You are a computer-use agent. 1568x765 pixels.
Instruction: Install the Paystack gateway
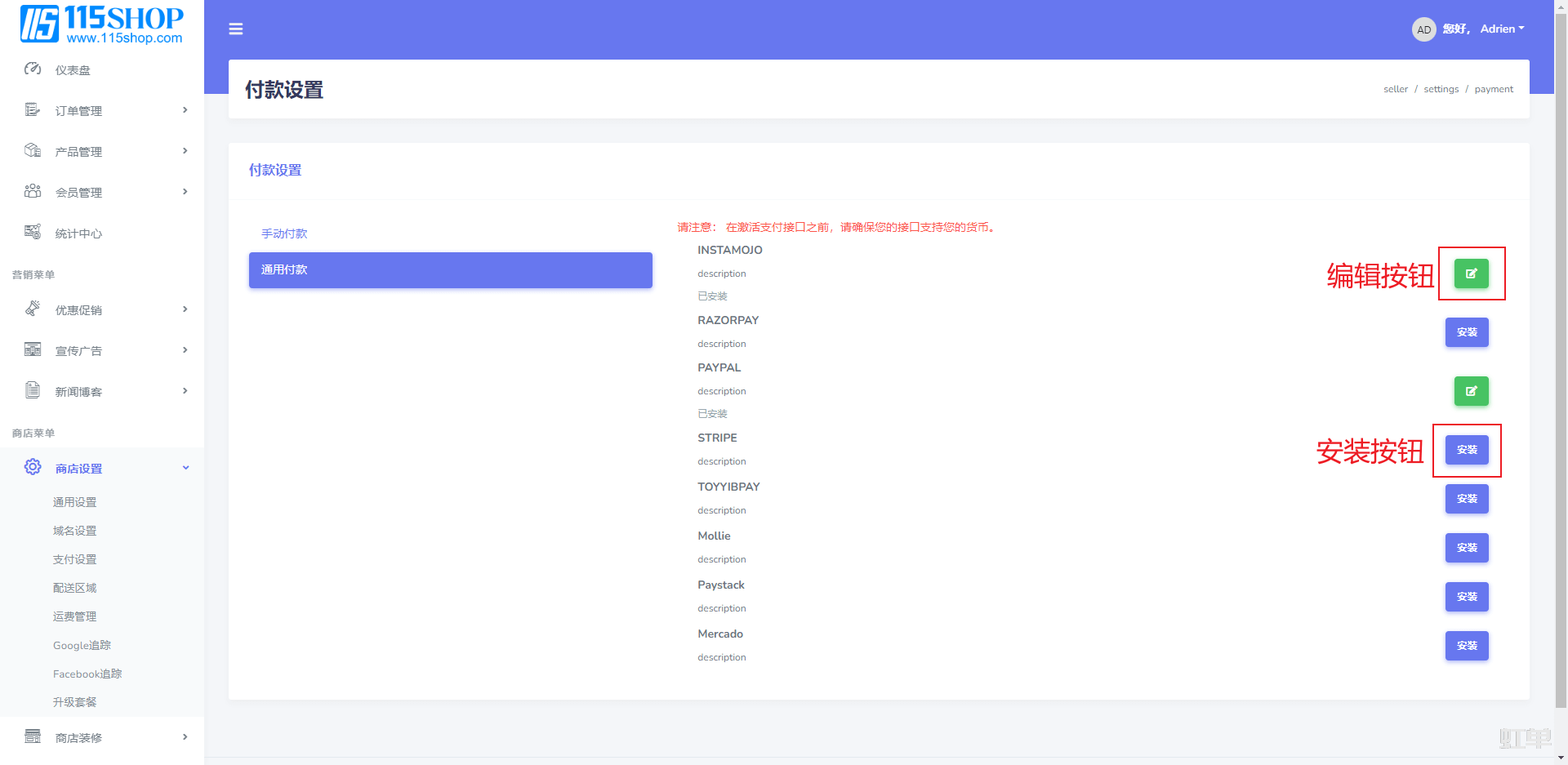[1467, 597]
